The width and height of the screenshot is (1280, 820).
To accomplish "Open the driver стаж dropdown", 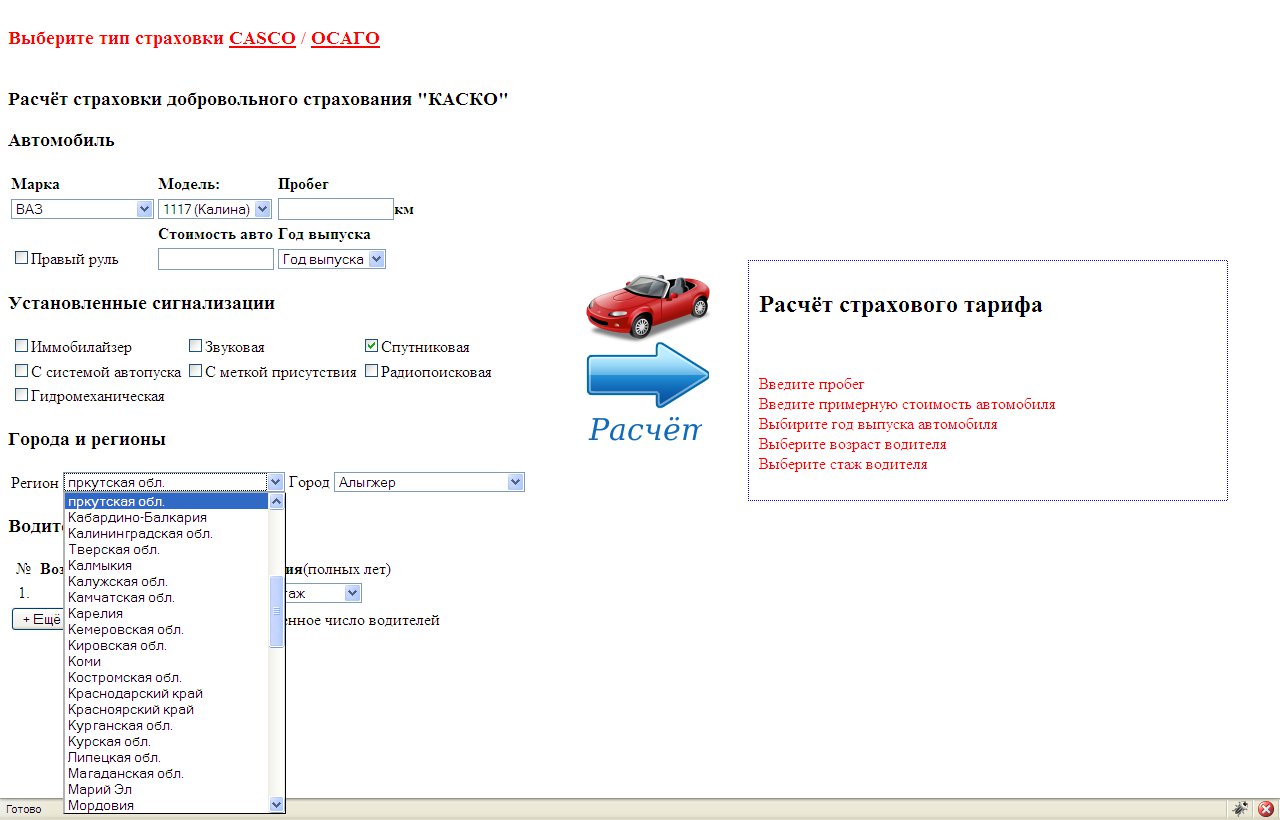I will tap(322, 593).
